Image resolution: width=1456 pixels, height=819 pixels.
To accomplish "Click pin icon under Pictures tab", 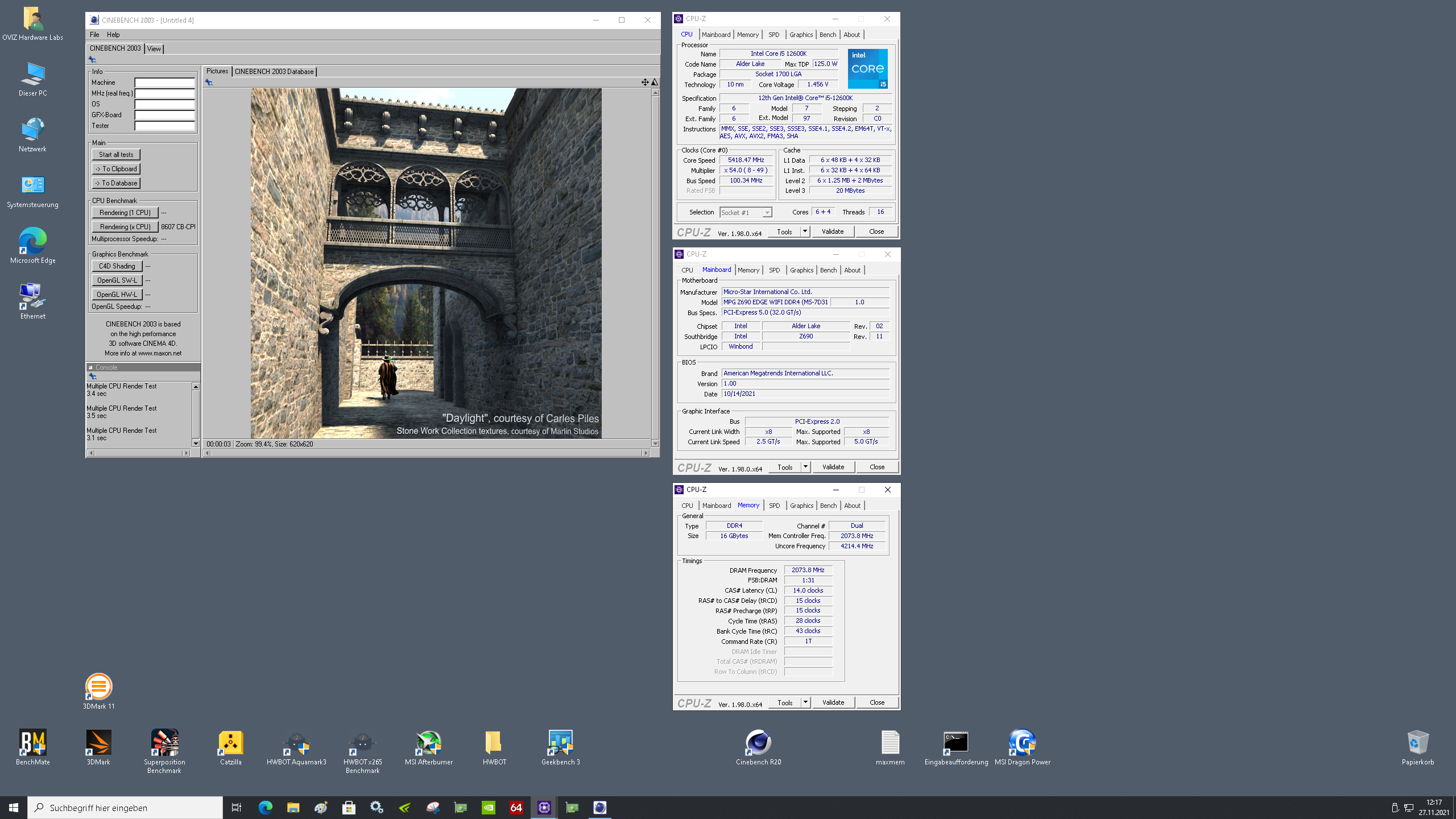I will click(x=209, y=82).
